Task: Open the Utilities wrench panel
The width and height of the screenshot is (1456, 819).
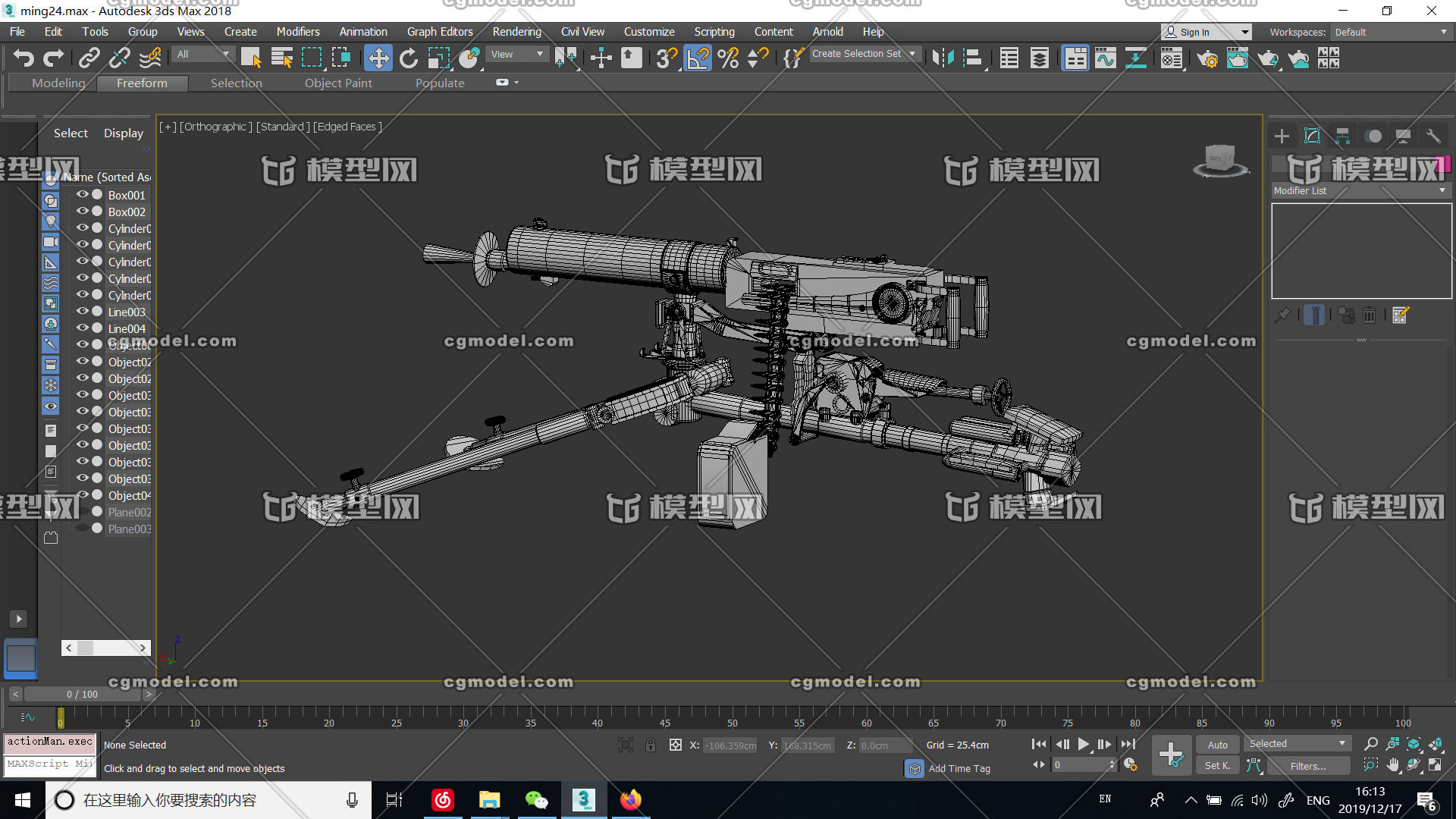Action: pyautogui.click(x=1432, y=136)
